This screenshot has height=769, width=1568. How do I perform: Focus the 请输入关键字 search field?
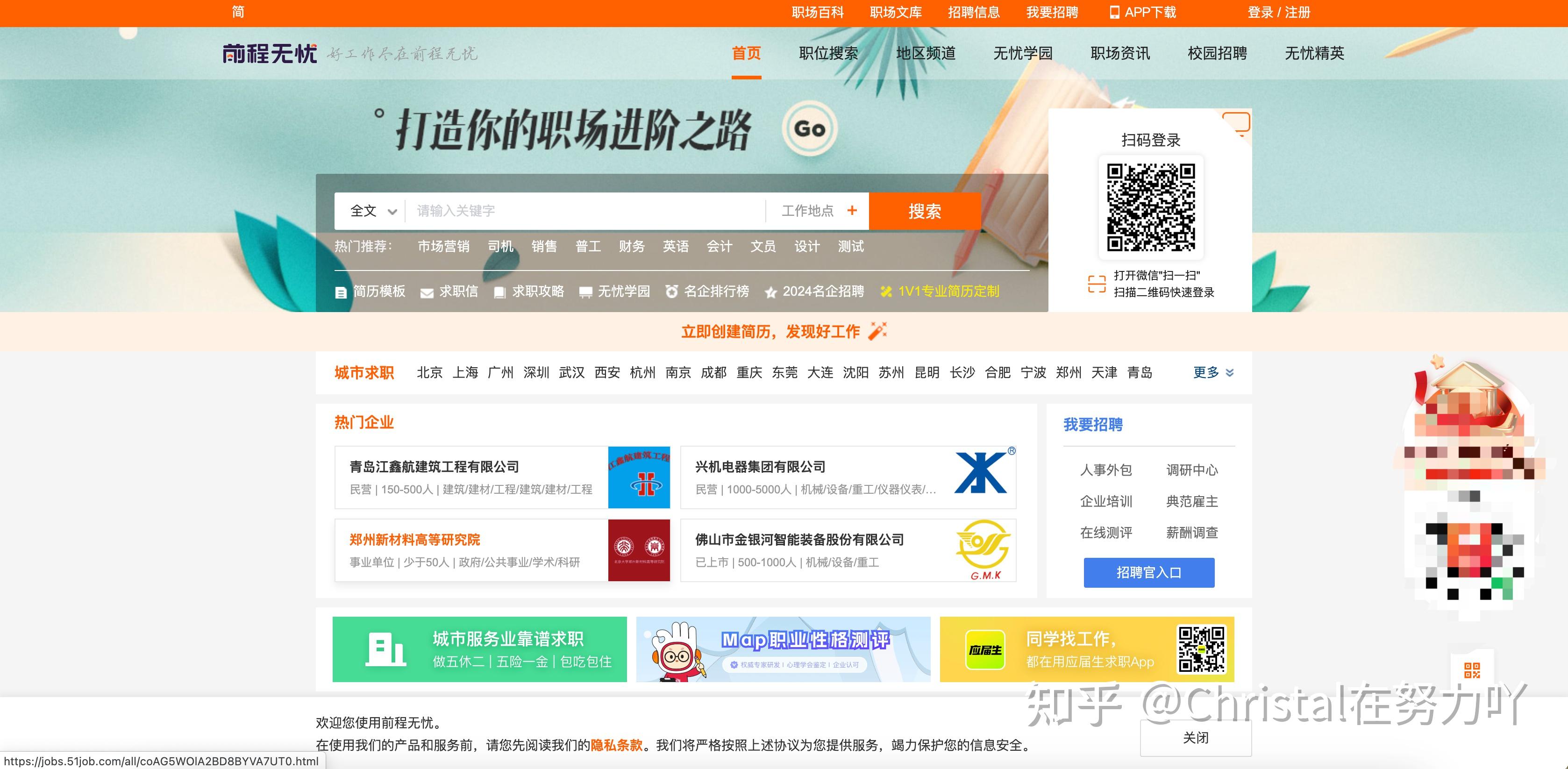click(x=585, y=211)
